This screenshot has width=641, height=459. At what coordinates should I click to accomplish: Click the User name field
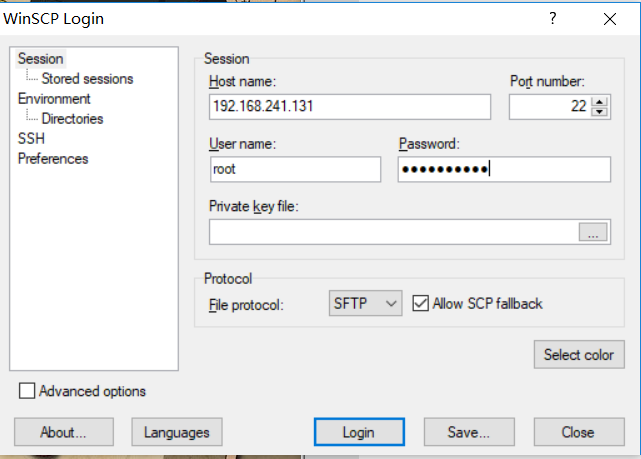click(295, 169)
